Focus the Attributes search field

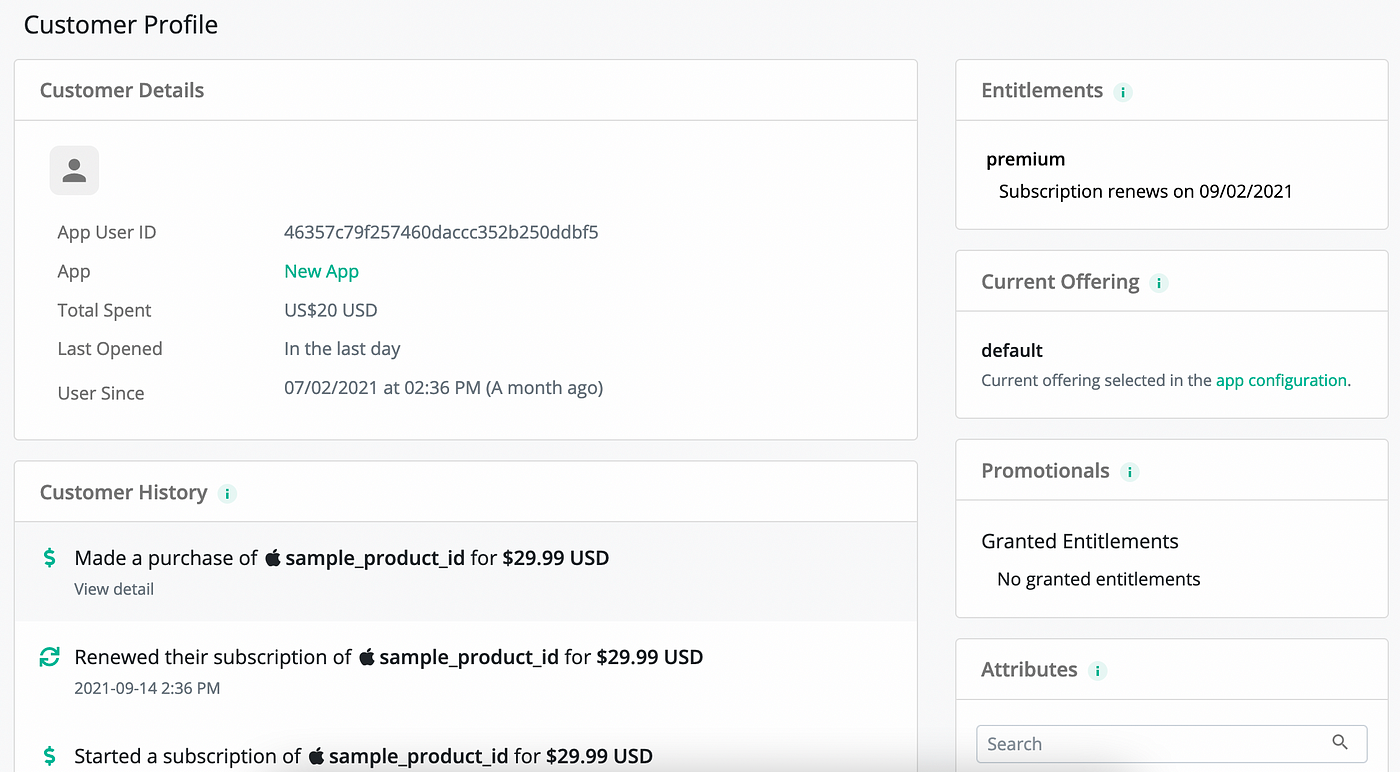(x=1150, y=743)
